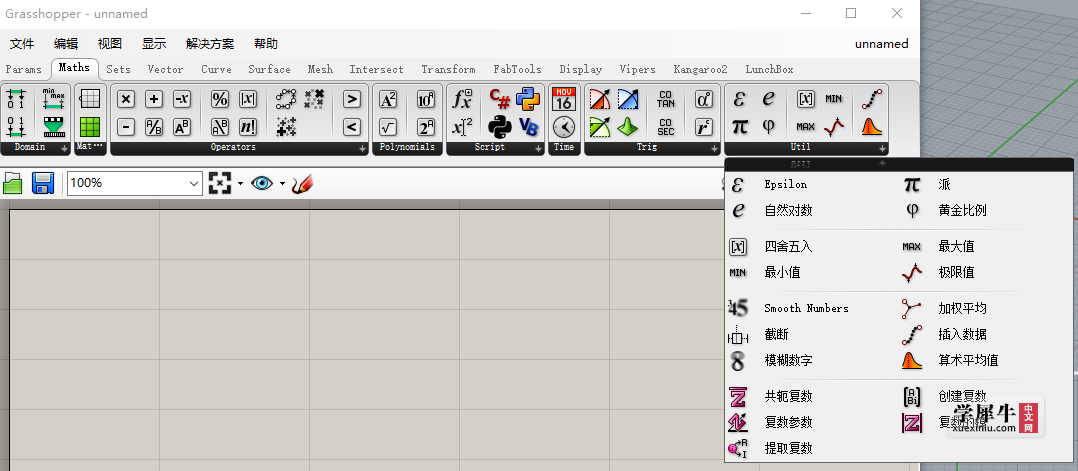This screenshot has height=471, width=1078.
Task: Select the Factorial n! icon
Action: tap(248, 127)
